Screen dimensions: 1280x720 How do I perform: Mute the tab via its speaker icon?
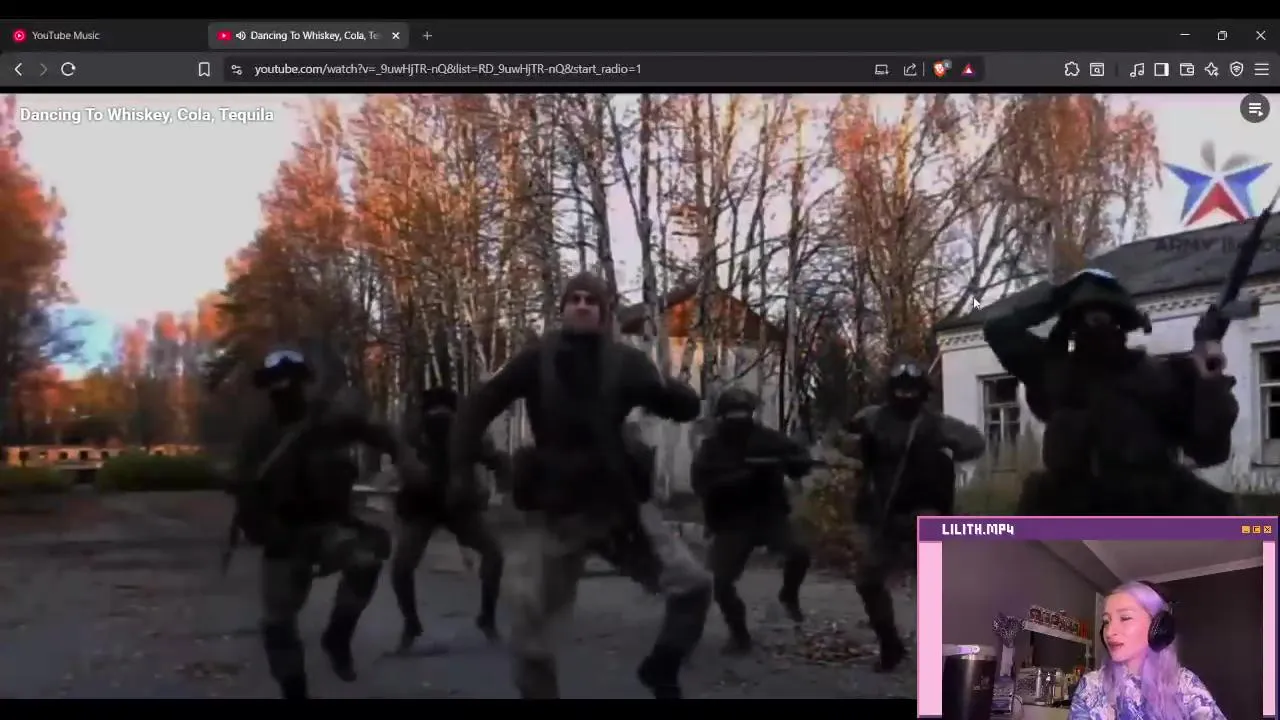click(x=240, y=35)
